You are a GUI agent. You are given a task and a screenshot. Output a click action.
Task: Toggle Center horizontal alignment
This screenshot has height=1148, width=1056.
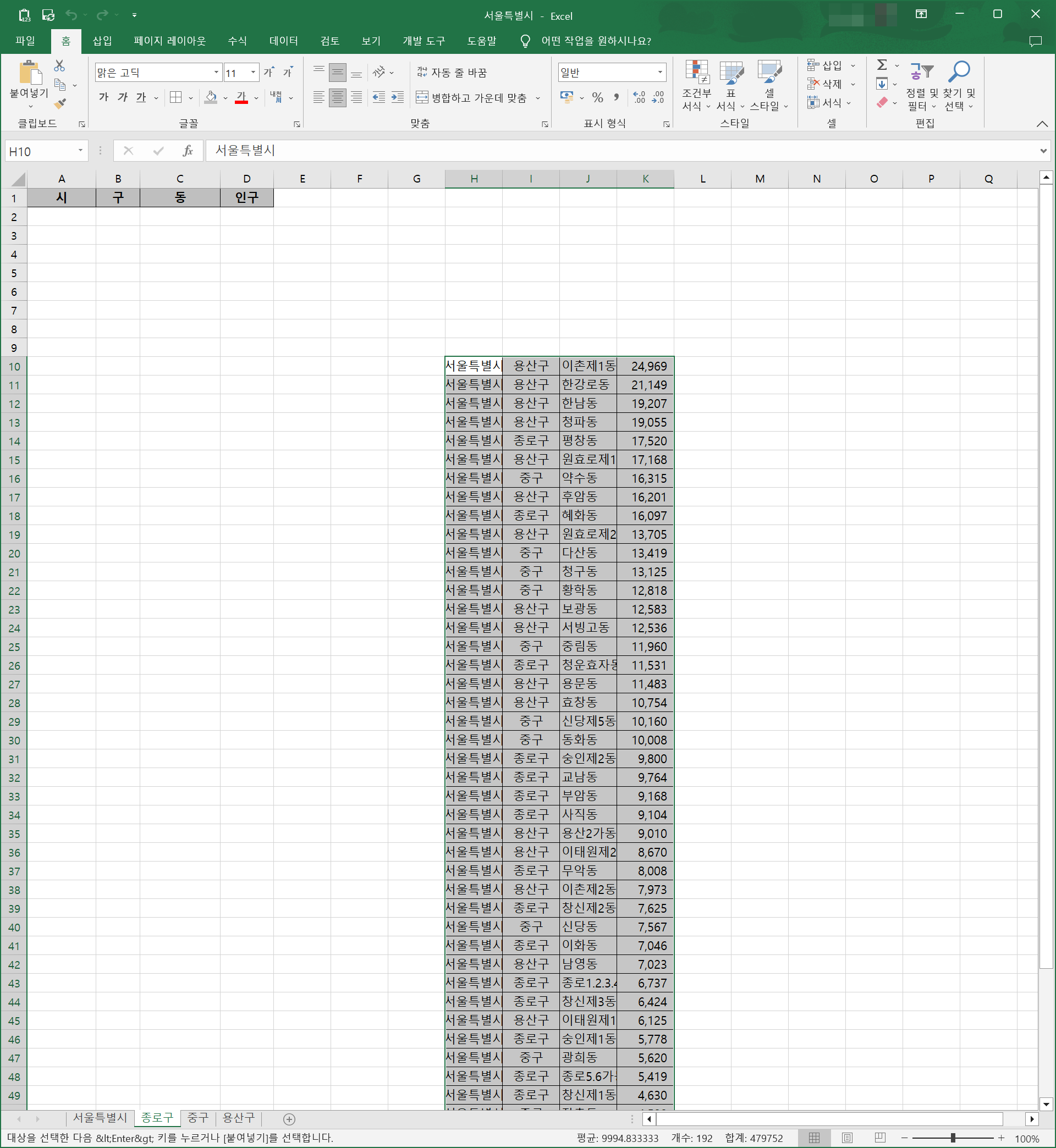tap(338, 98)
